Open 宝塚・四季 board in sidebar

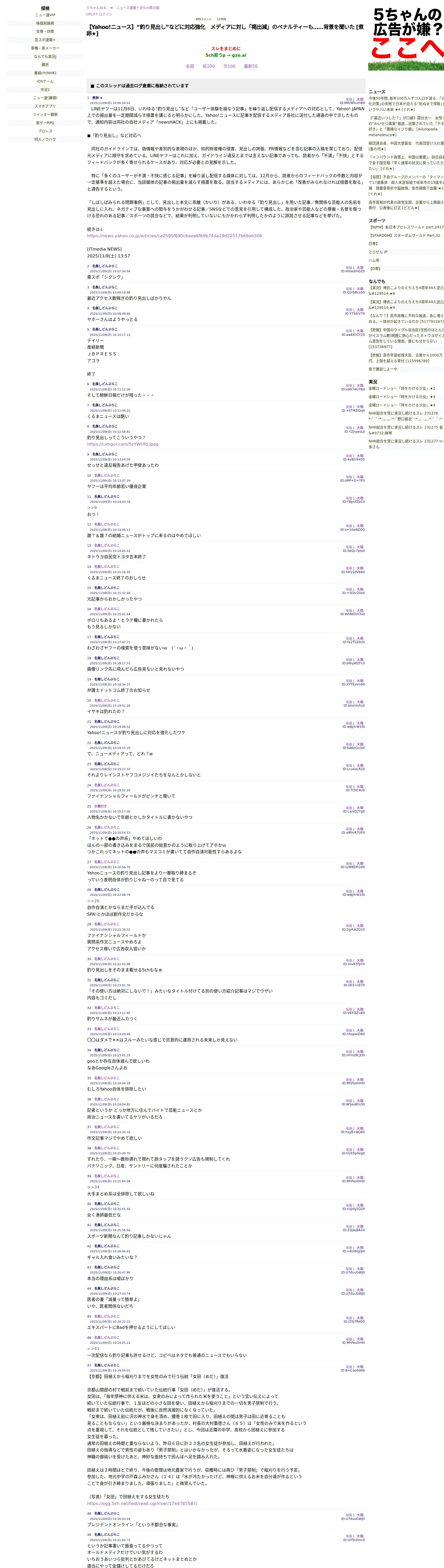pyautogui.click(x=45, y=32)
